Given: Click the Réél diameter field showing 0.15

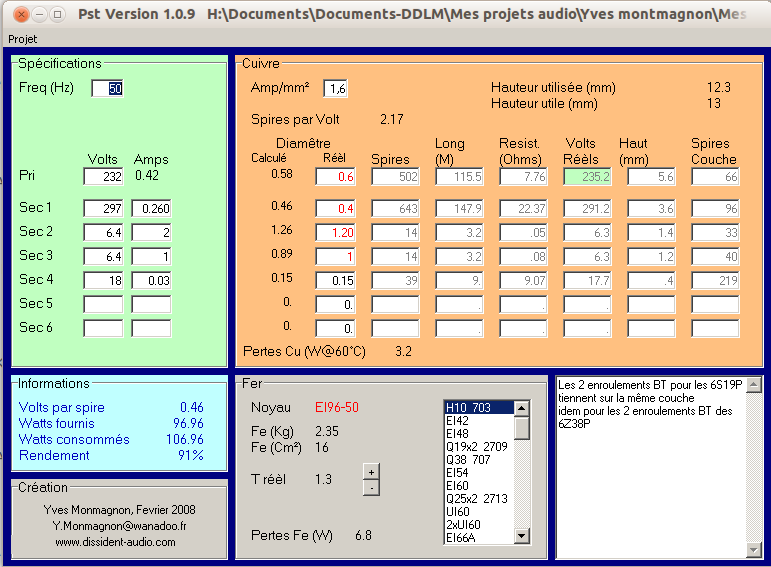Looking at the screenshot, I should click(x=335, y=281).
